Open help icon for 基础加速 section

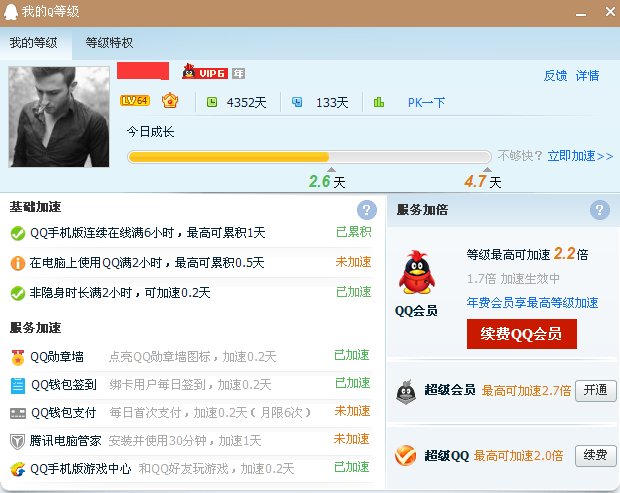(367, 210)
